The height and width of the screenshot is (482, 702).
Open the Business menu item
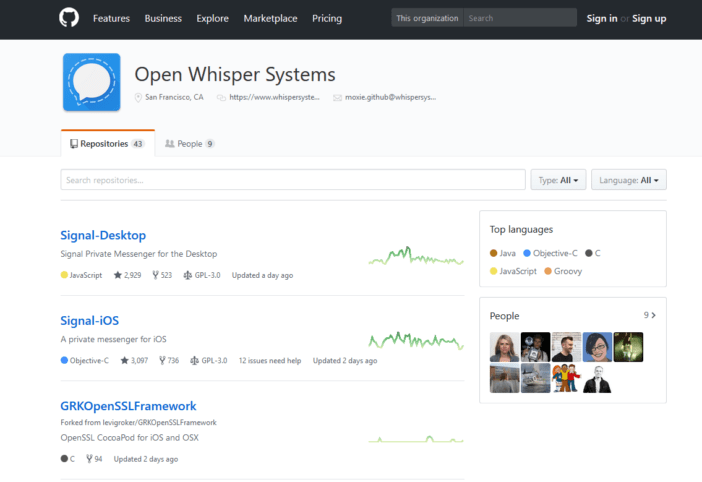tap(163, 18)
